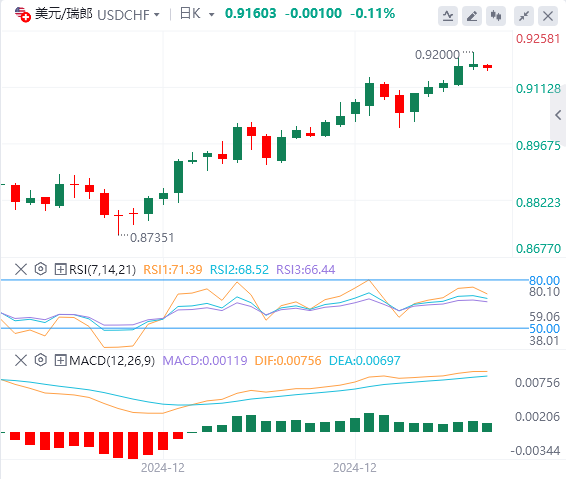This screenshot has height=479, width=566.
Task: Click the current price 0.91603
Action: [x=251, y=14]
